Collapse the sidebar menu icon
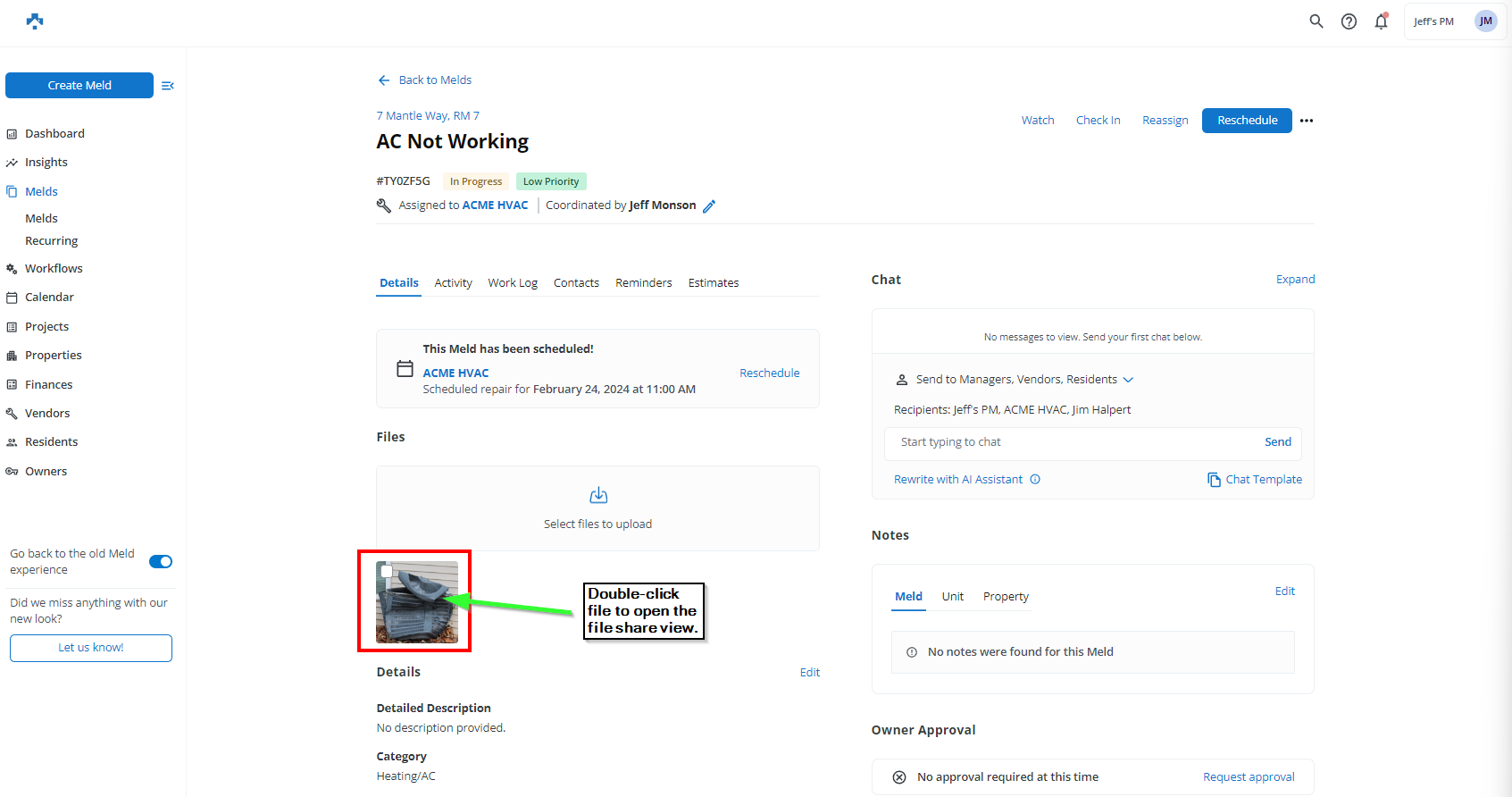The height and width of the screenshot is (797, 1512). (x=167, y=86)
